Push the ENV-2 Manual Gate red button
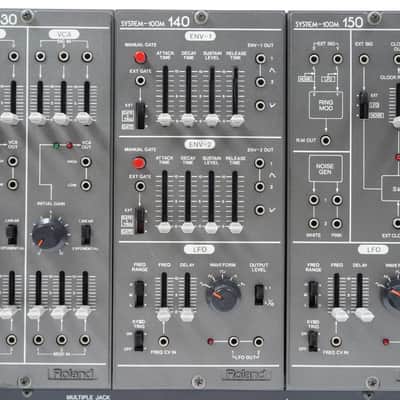This screenshot has width=400, height=400. pos(139,163)
